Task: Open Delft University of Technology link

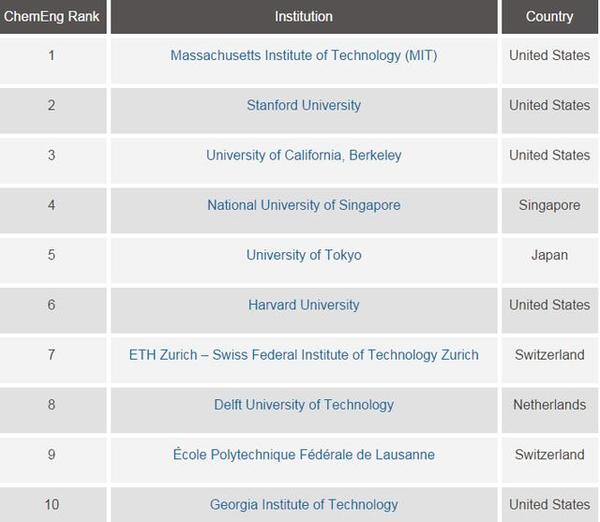Action: 304,405
